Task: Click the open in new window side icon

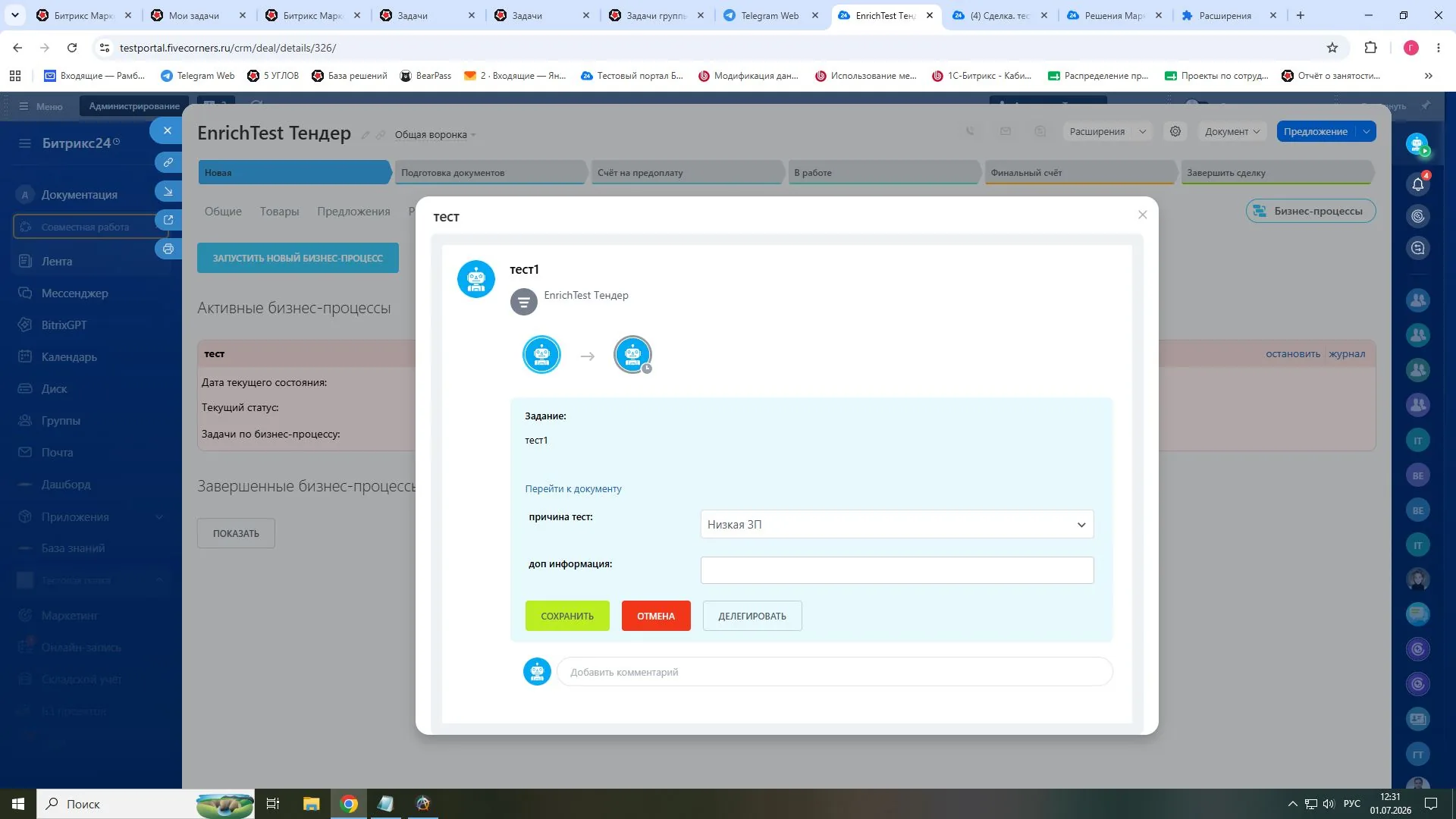Action: pos(168,220)
